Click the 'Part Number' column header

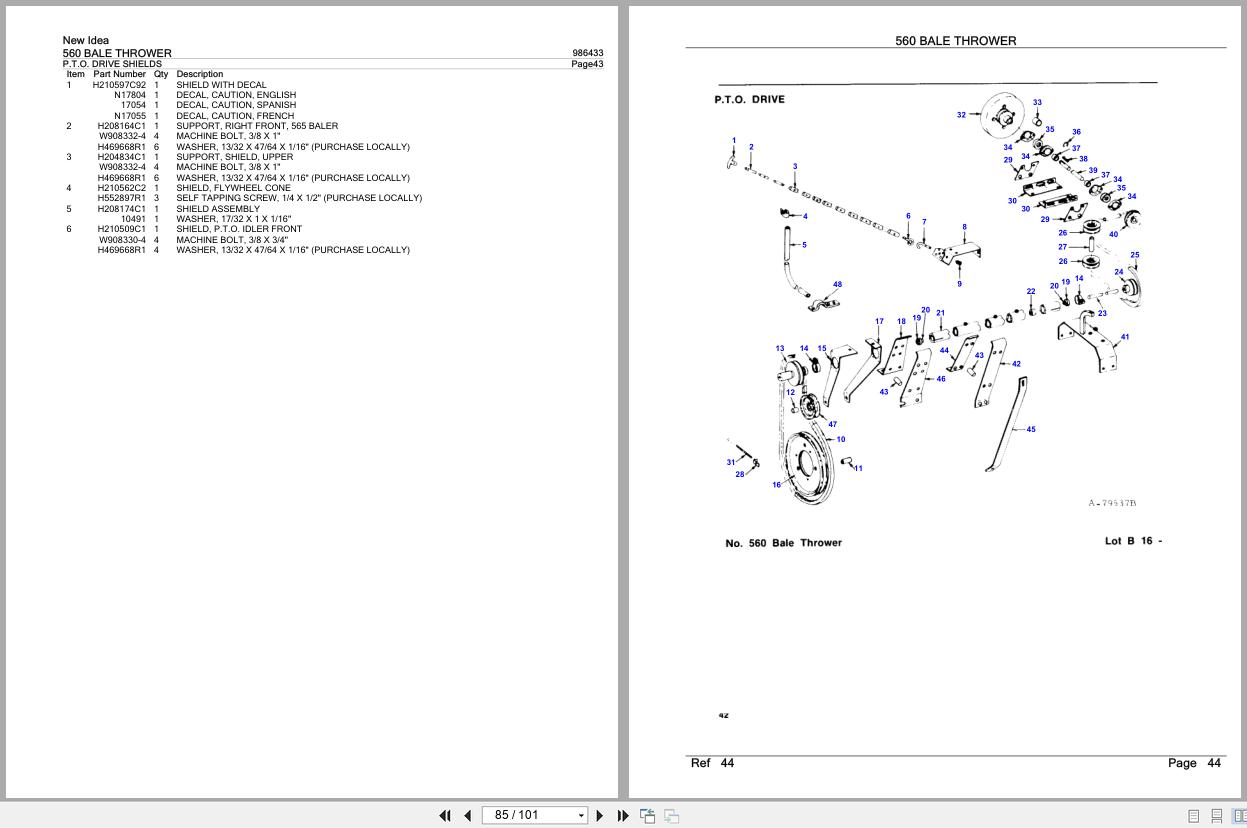tap(120, 74)
